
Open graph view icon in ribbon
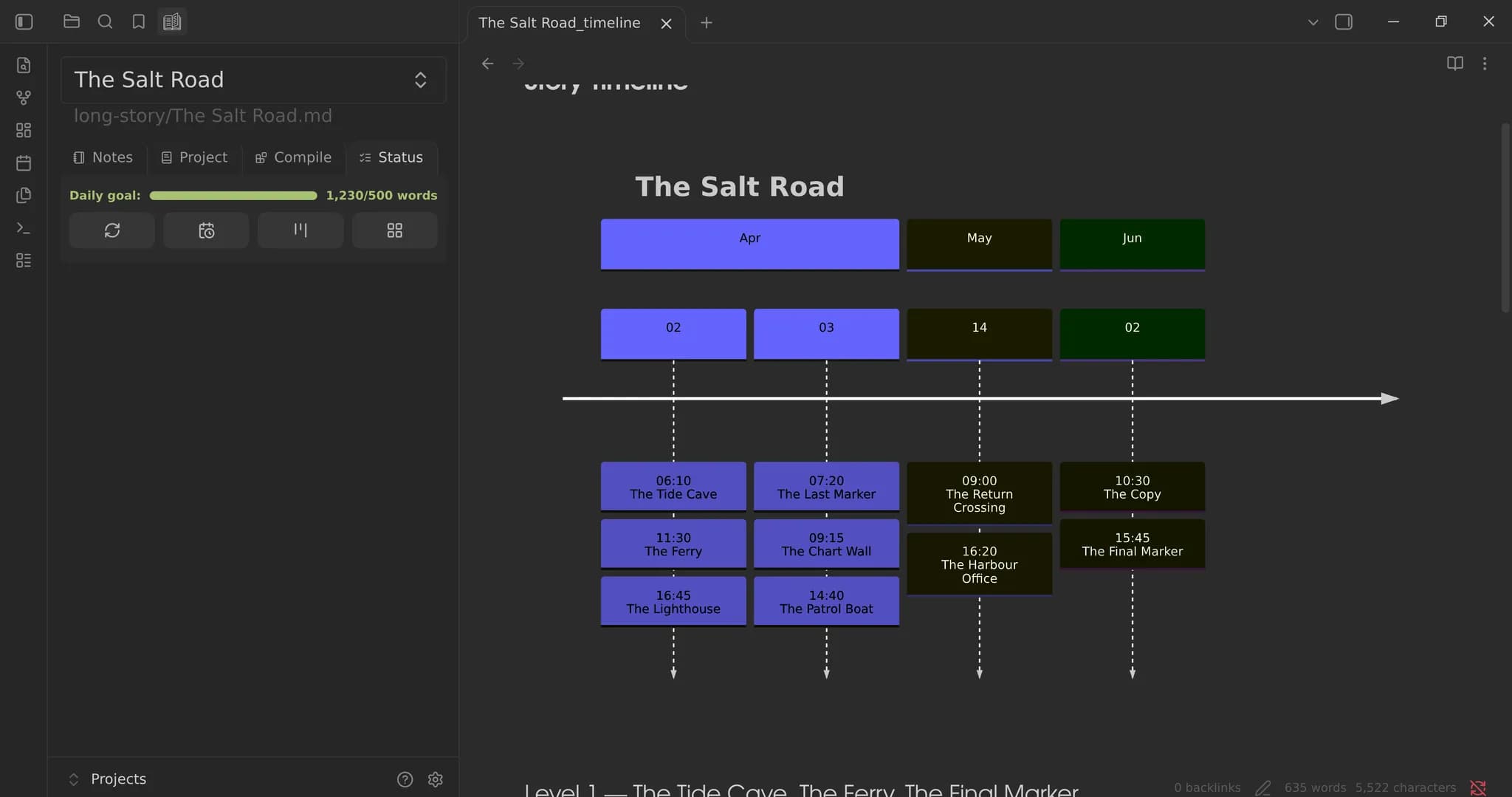pyautogui.click(x=24, y=98)
